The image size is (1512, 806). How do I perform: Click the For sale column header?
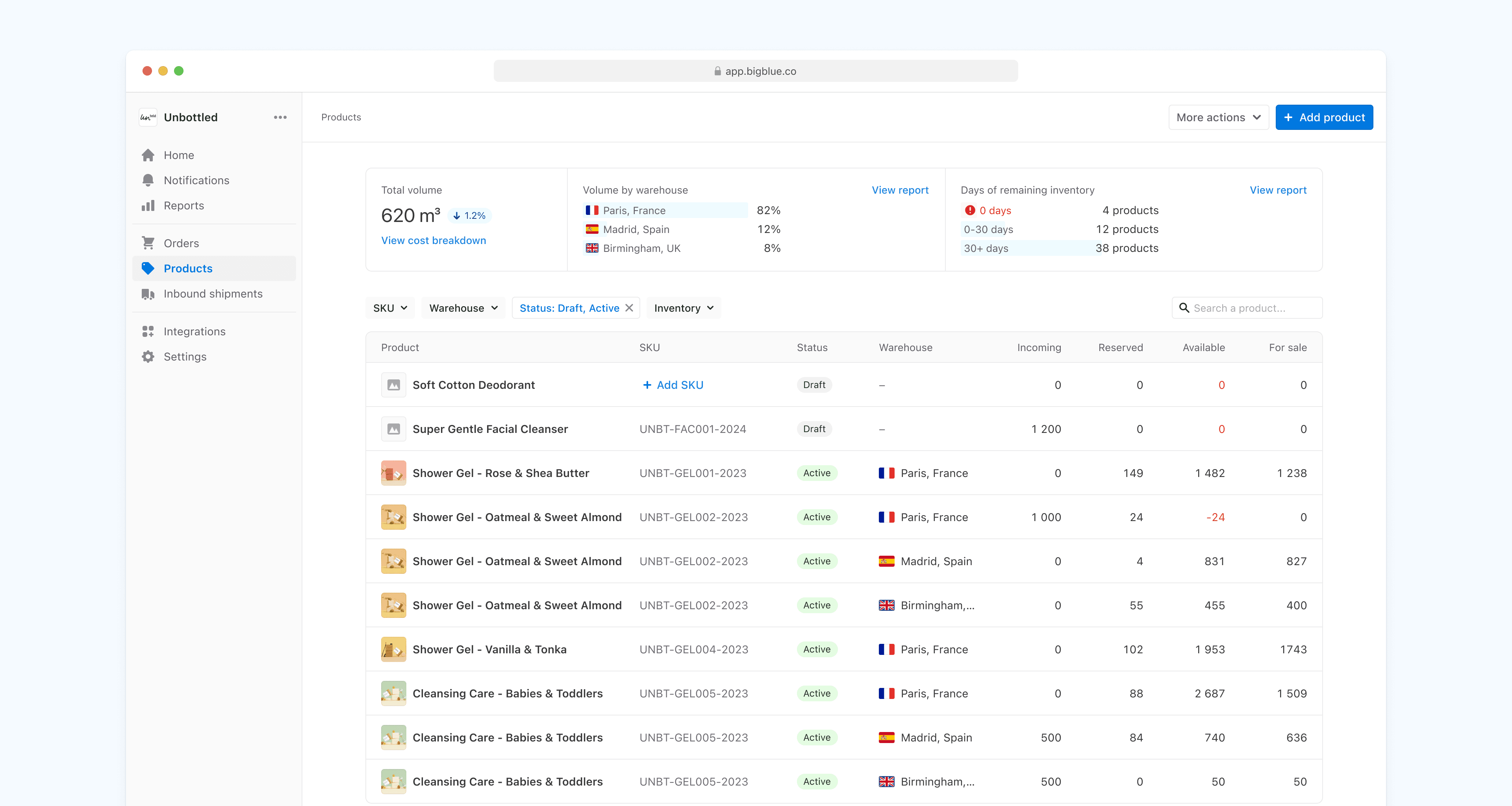click(x=1287, y=347)
